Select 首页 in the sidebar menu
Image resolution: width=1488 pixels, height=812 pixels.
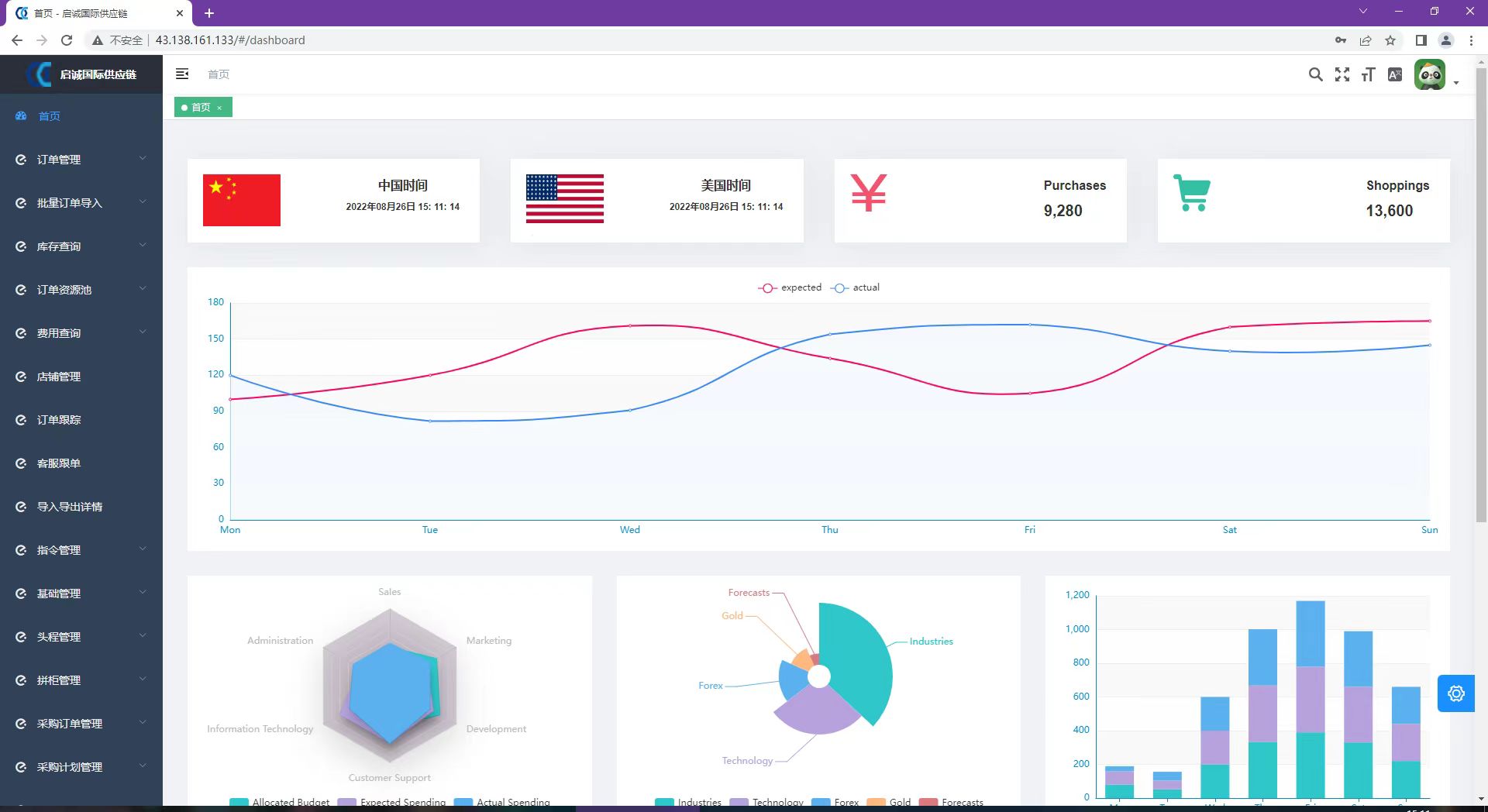pos(81,115)
